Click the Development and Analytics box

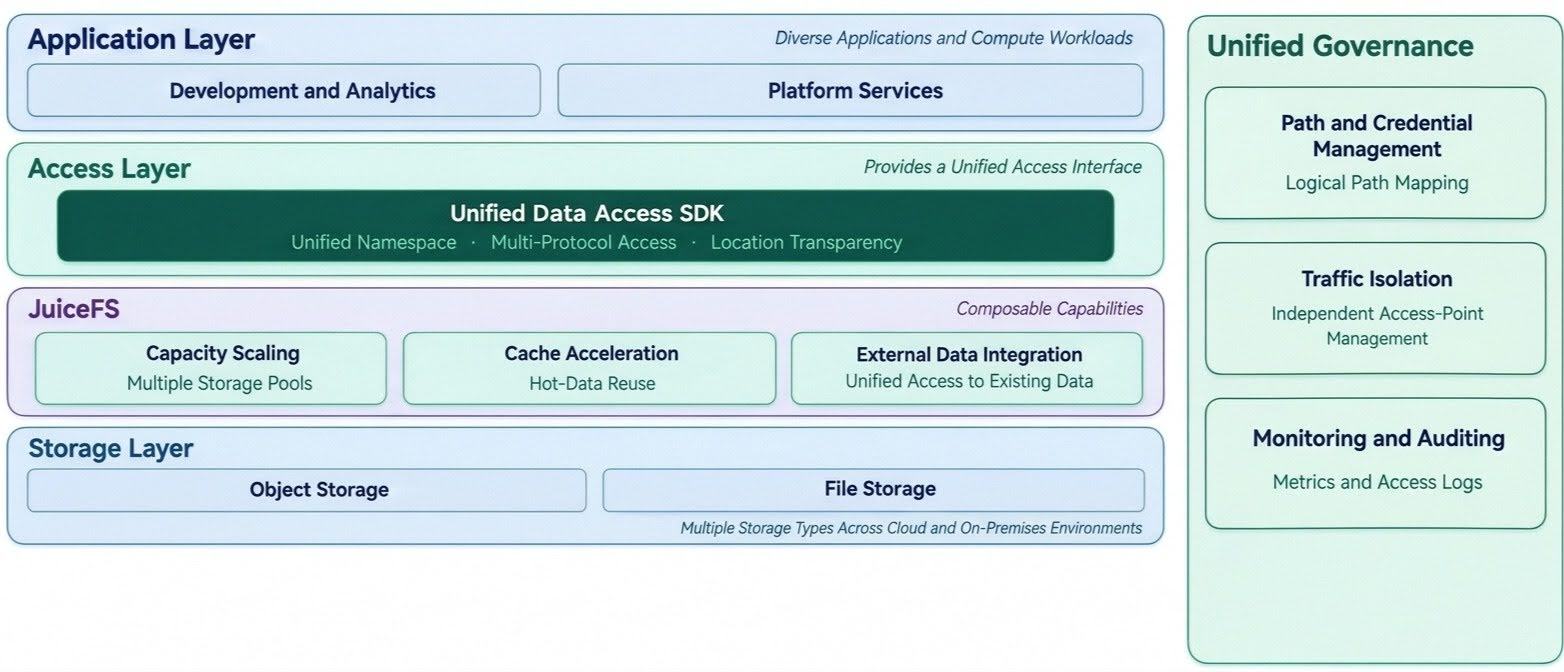(283, 91)
